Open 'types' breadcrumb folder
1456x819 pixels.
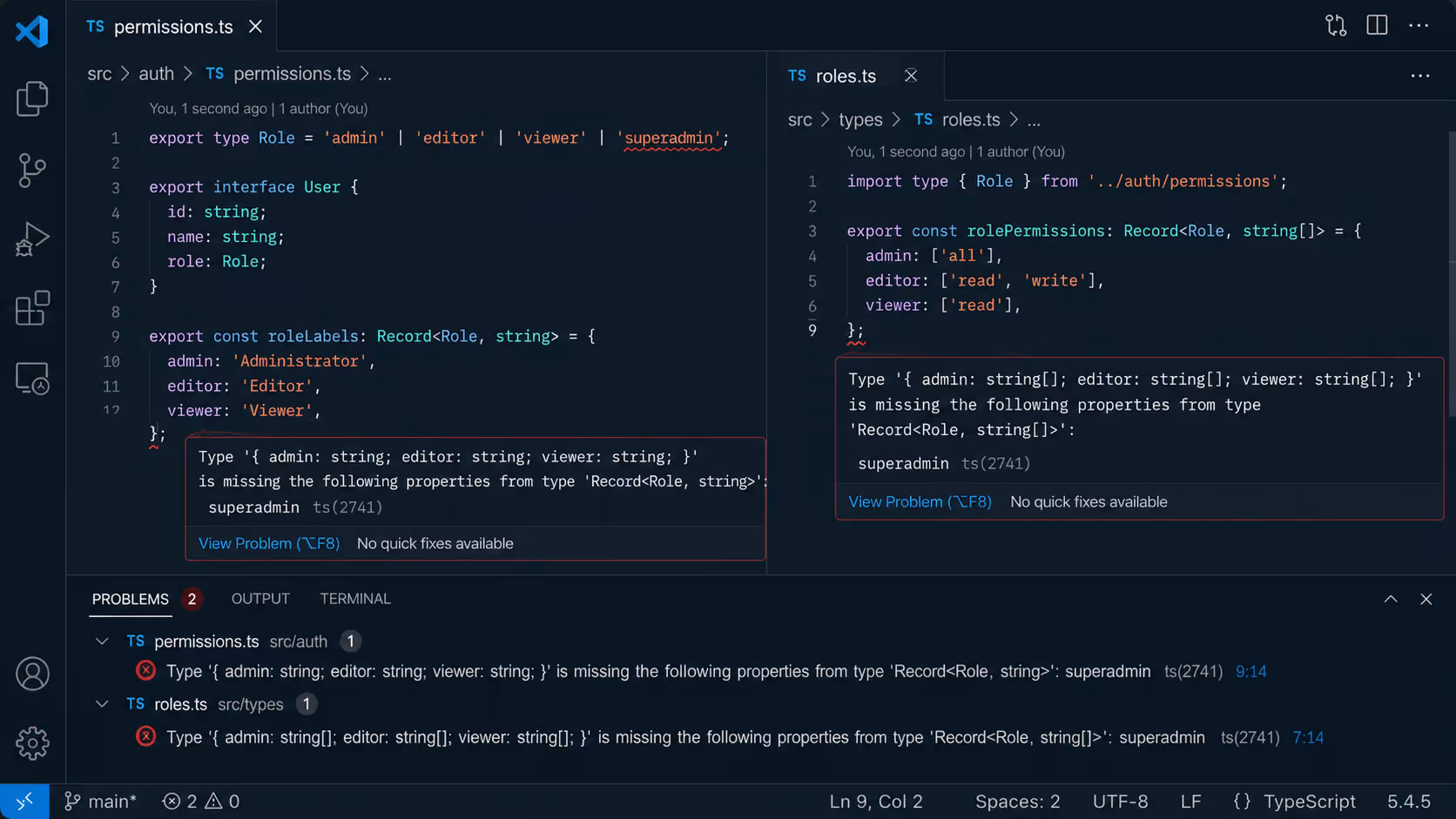[860, 120]
